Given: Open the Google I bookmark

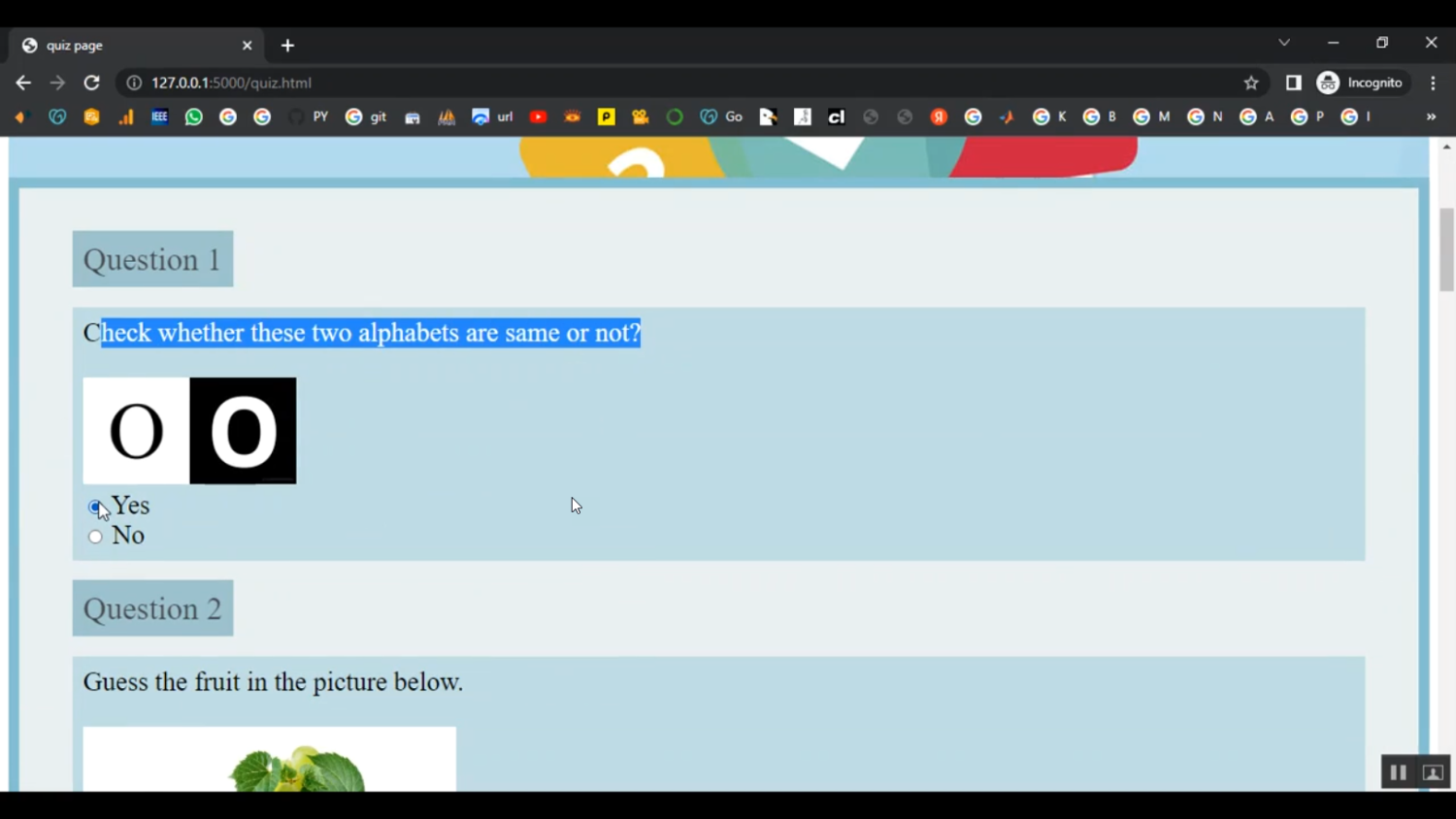Looking at the screenshot, I should pyautogui.click(x=1356, y=117).
